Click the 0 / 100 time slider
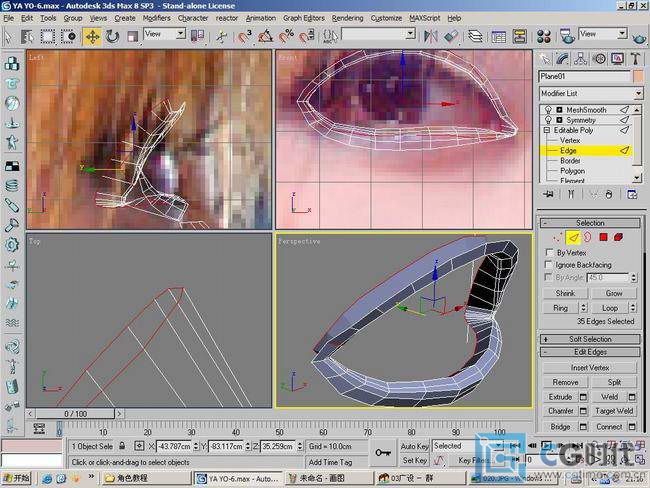 75,414
